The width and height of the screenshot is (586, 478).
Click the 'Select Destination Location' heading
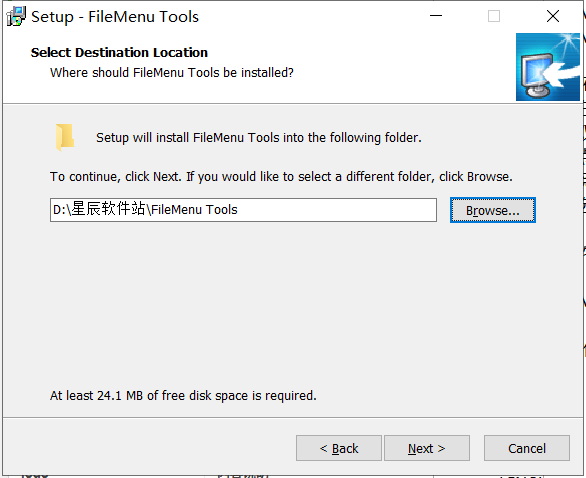click(119, 53)
